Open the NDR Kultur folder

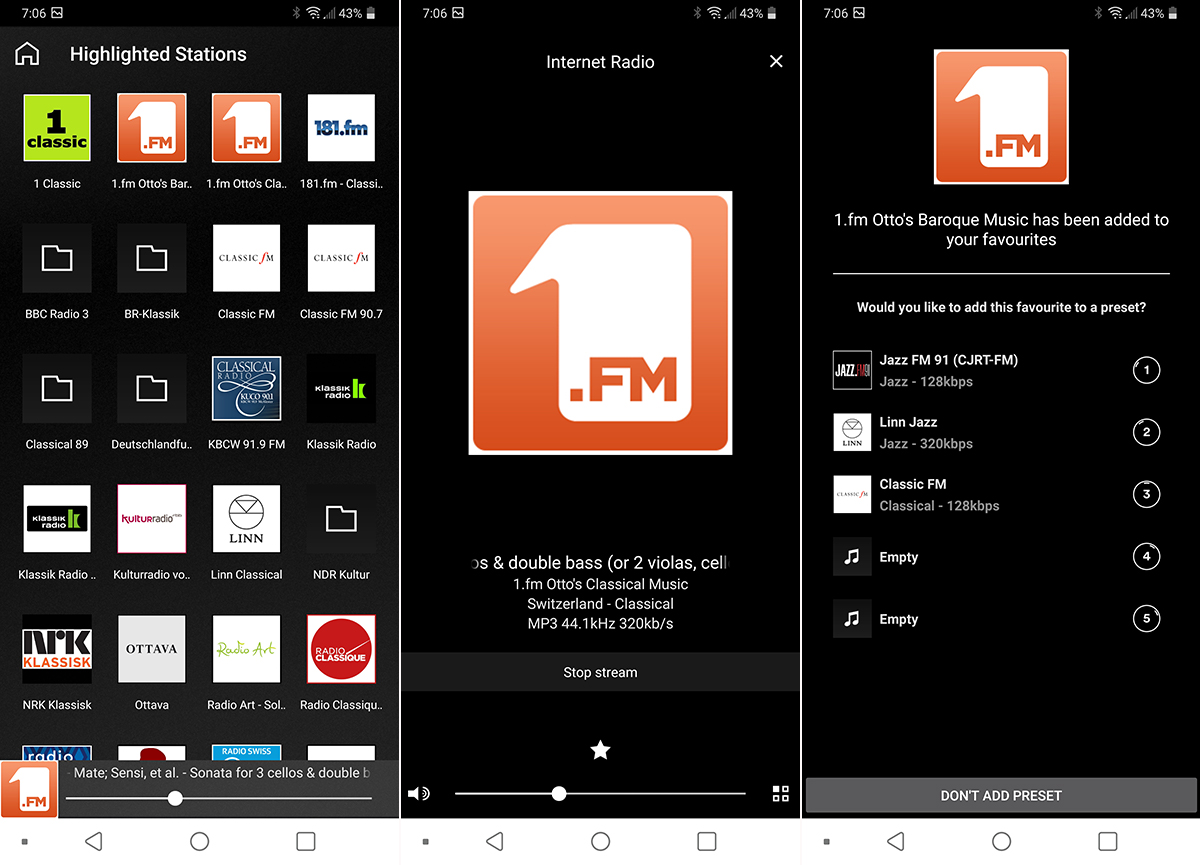341,518
